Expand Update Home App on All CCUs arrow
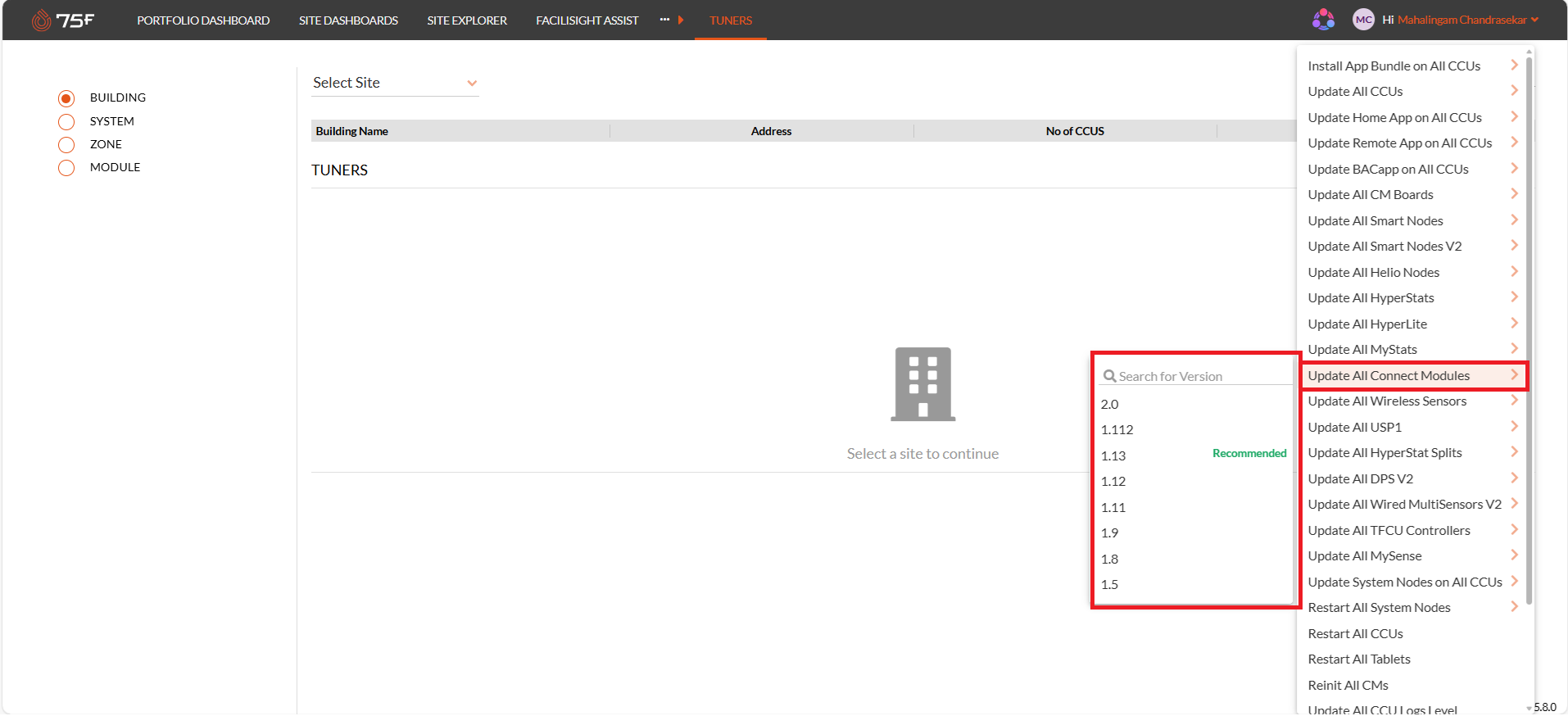The image size is (1568, 716). 1514,117
